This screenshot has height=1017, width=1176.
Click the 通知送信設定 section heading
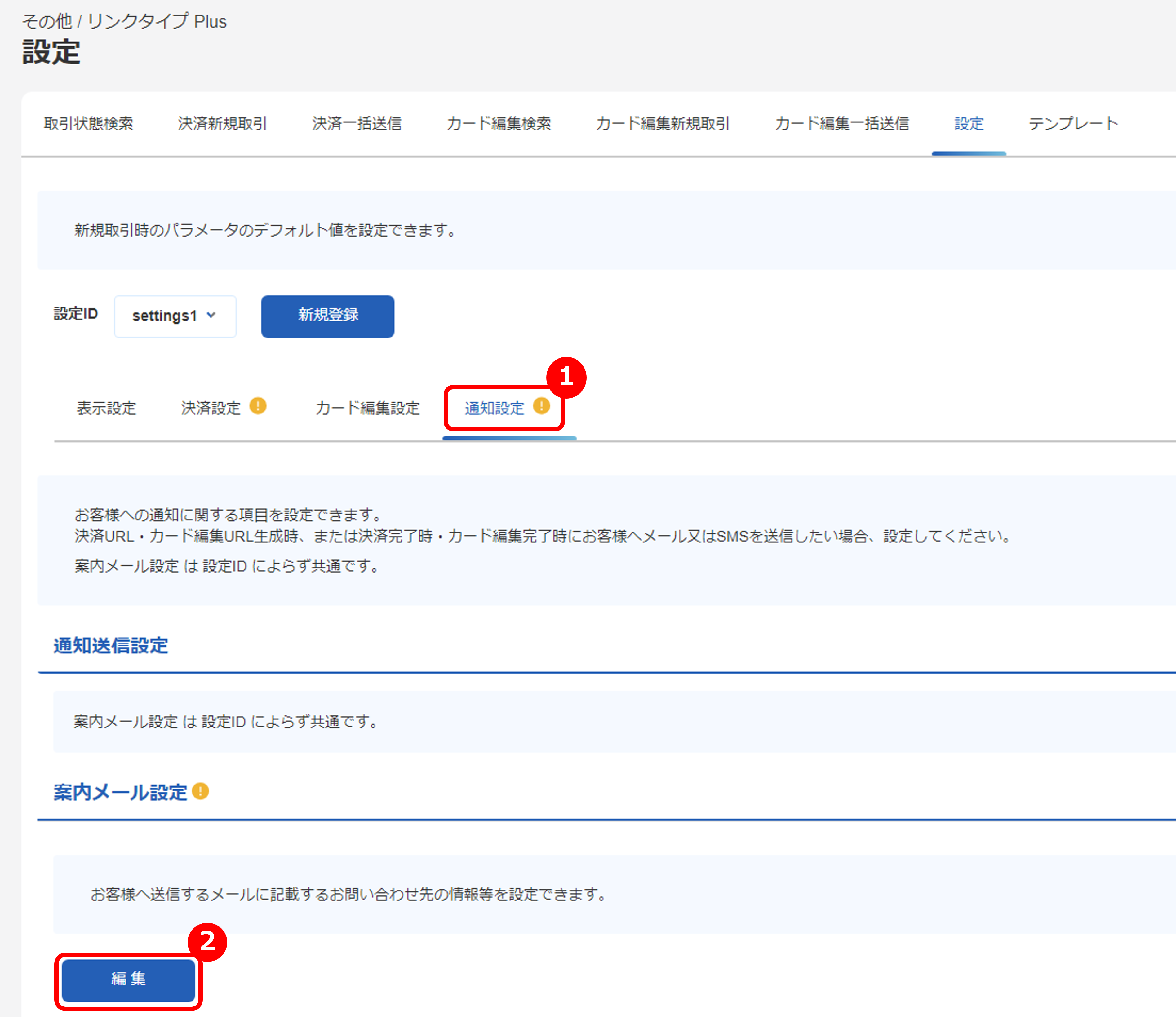(x=111, y=645)
